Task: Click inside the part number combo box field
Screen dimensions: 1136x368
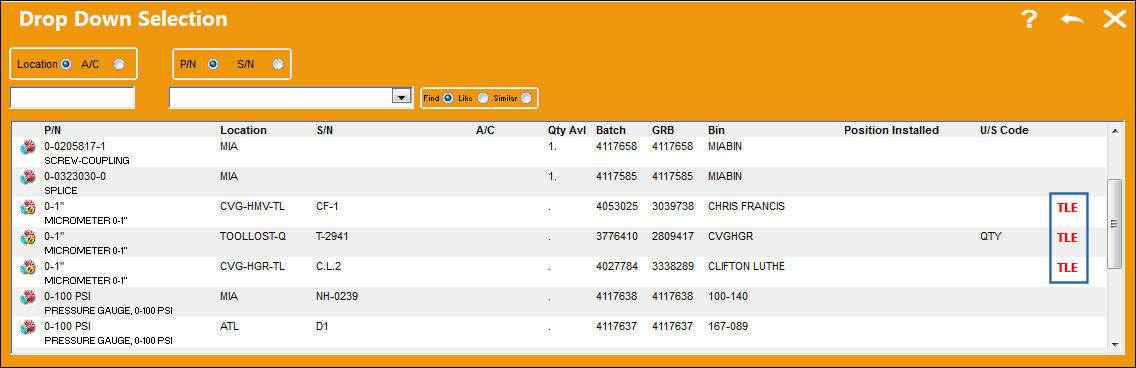Action: pos(280,97)
